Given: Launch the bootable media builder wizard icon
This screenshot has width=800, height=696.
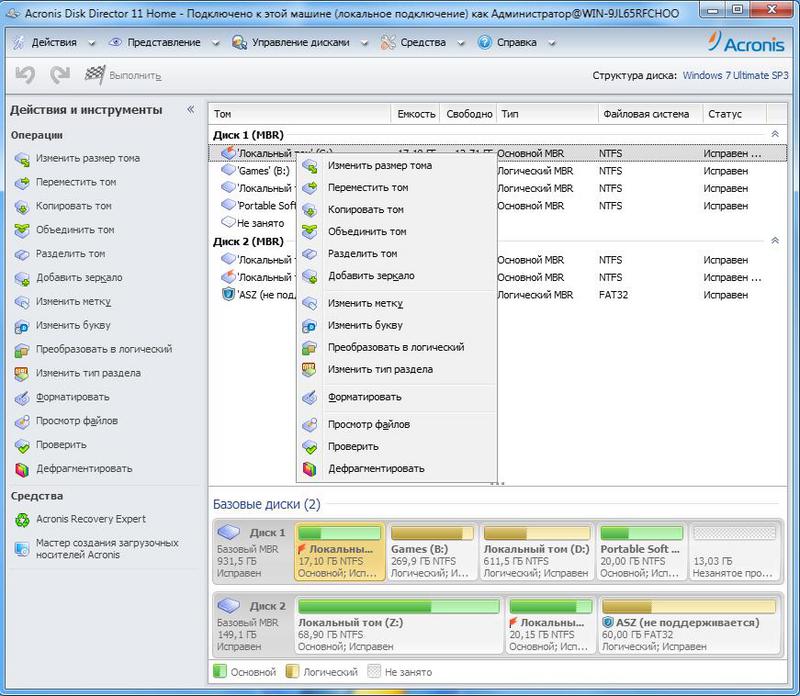Looking at the screenshot, I should coord(22,549).
